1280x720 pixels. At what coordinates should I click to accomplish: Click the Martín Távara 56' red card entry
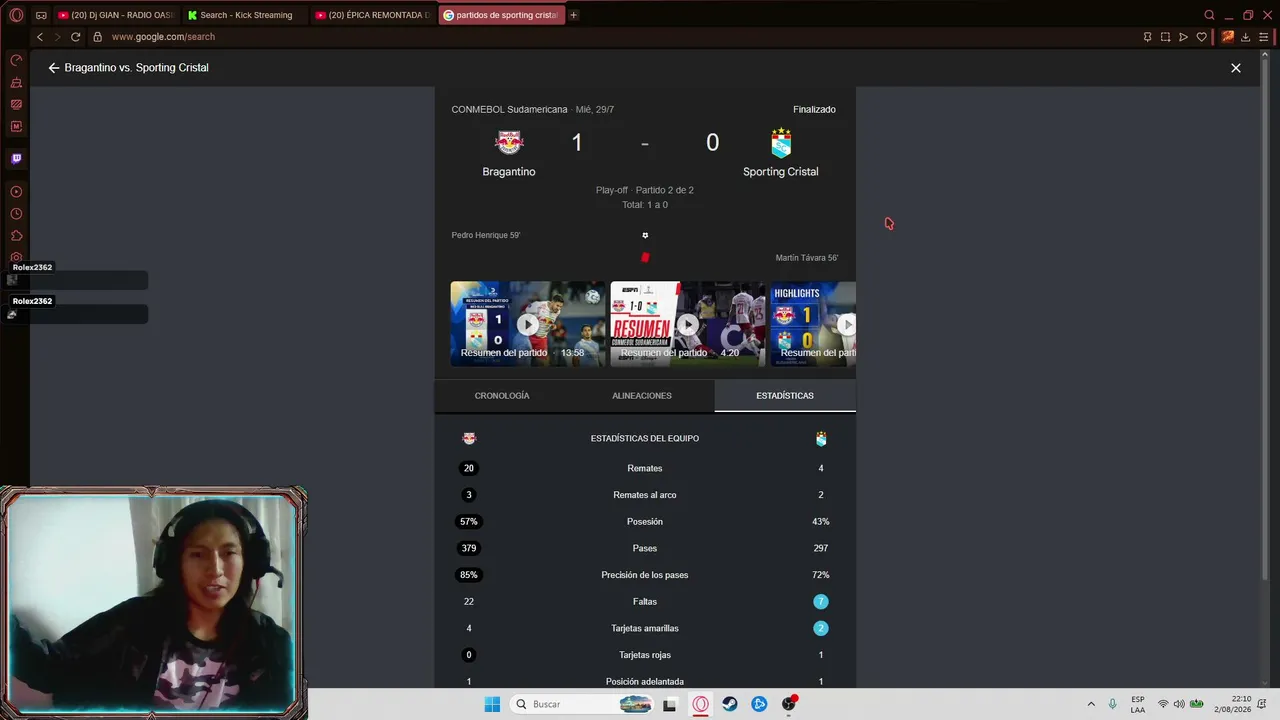[807, 258]
